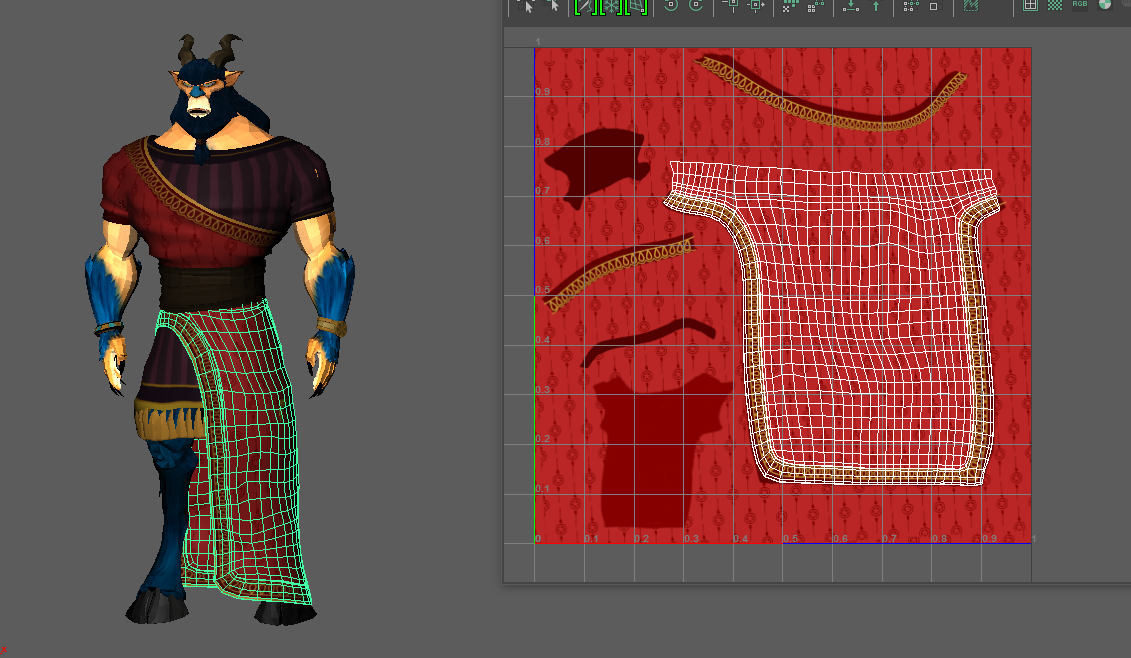
Task: Toggle the UV editor grid display icon
Action: [x=1030, y=5]
